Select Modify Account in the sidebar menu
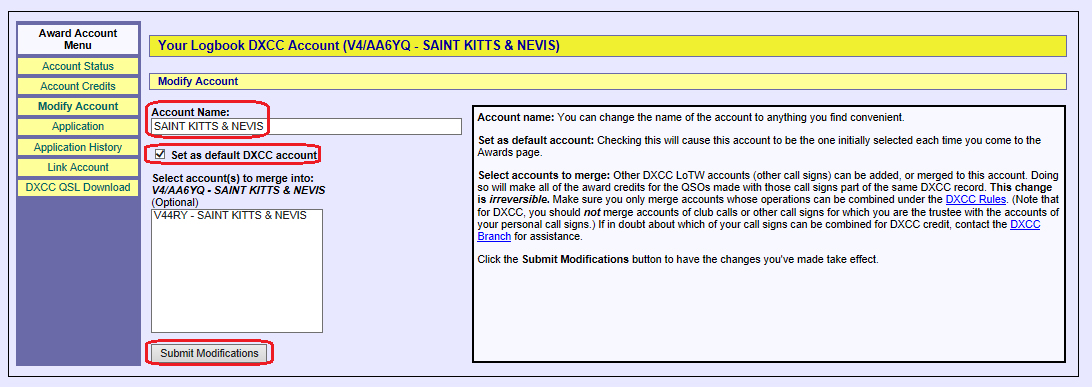 [78, 106]
